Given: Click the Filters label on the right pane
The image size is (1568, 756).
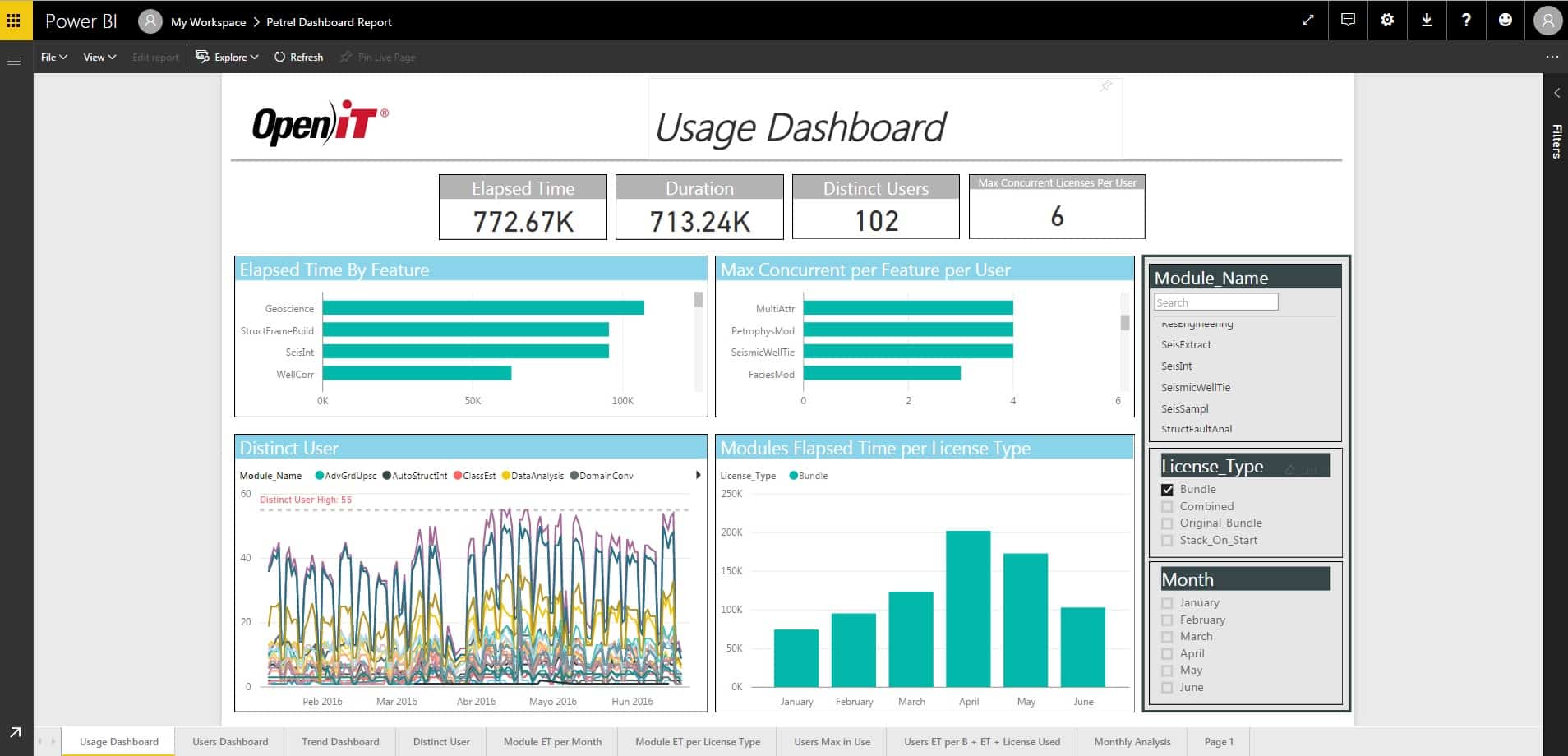Looking at the screenshot, I should point(1556,141).
